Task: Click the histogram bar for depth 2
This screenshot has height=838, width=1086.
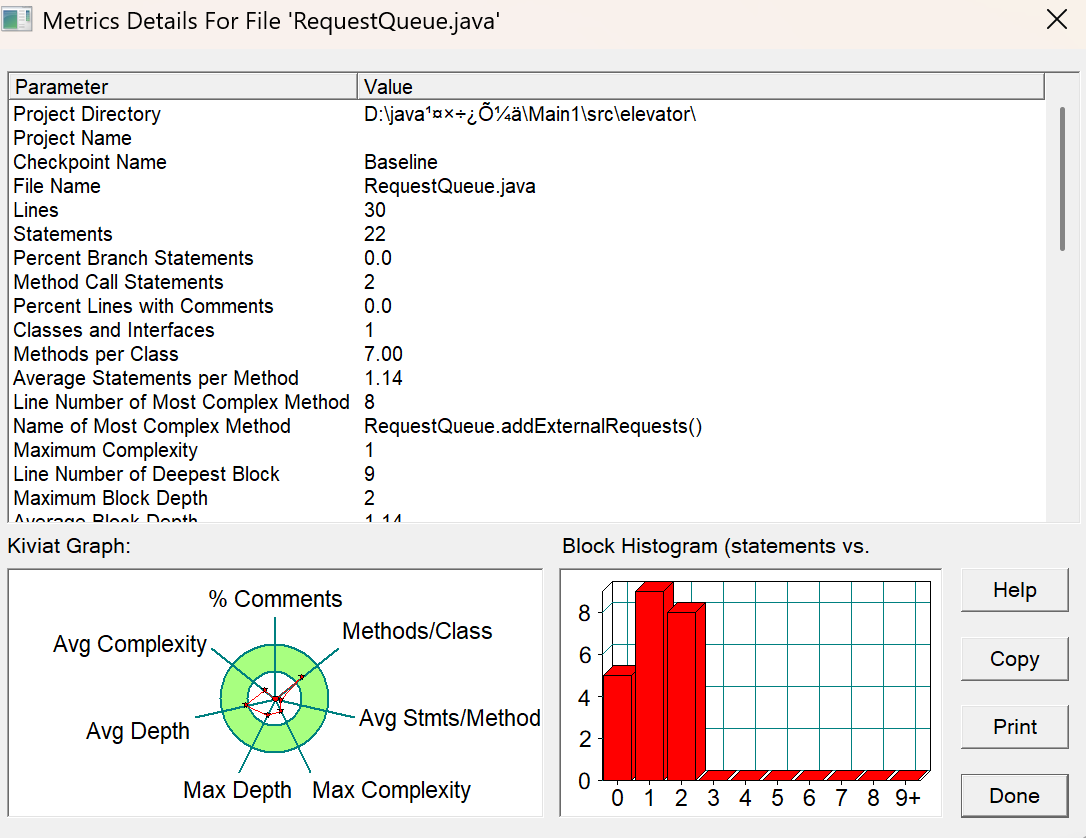Action: click(x=682, y=695)
